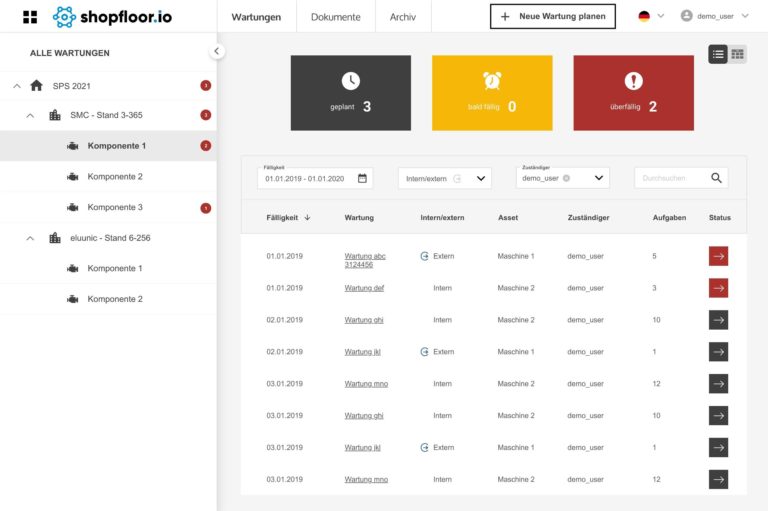Click Neue Wartung planen button
768x511 pixels.
pos(552,16)
